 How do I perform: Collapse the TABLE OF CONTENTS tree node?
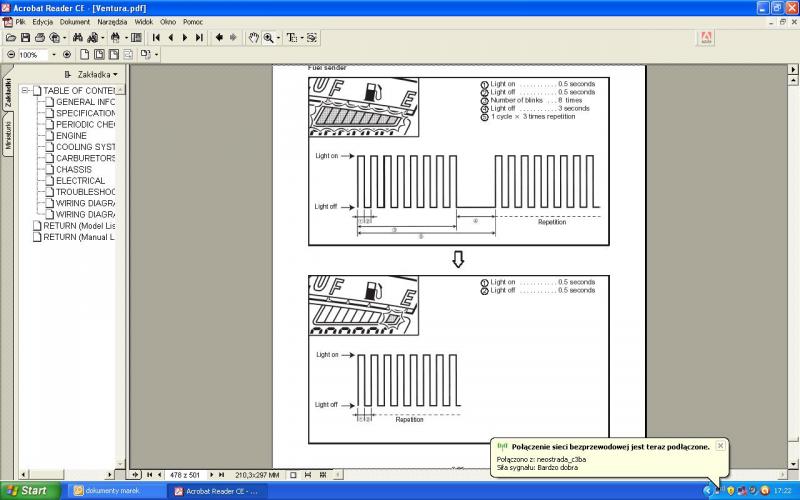(x=25, y=91)
